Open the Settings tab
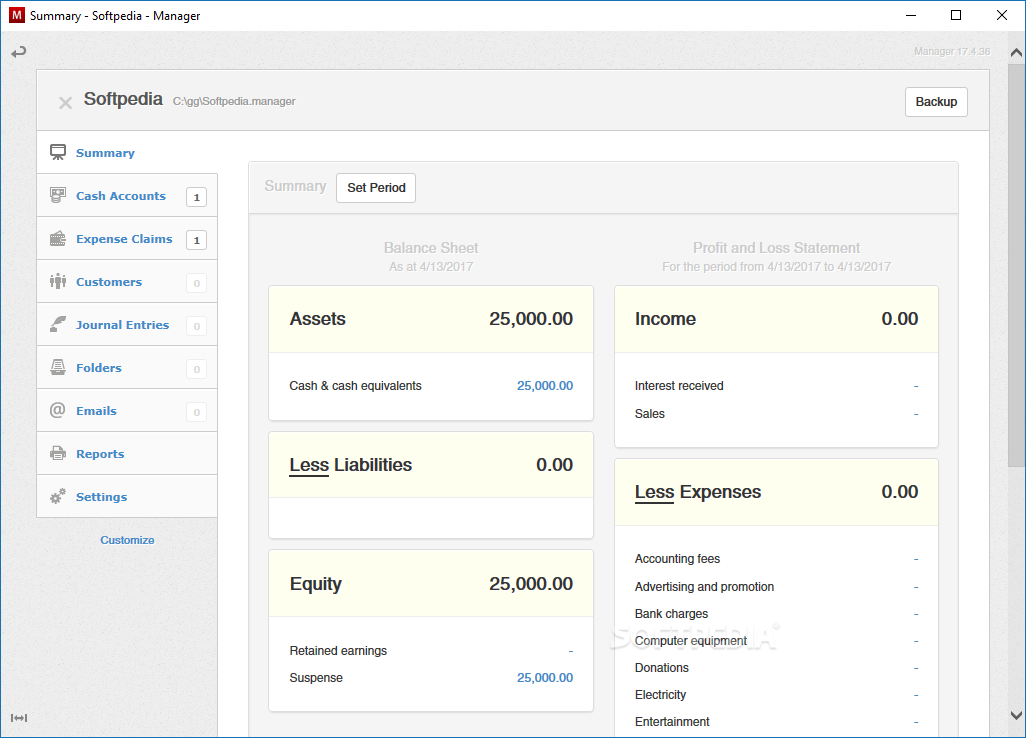Image resolution: width=1026 pixels, height=738 pixels. (x=127, y=497)
